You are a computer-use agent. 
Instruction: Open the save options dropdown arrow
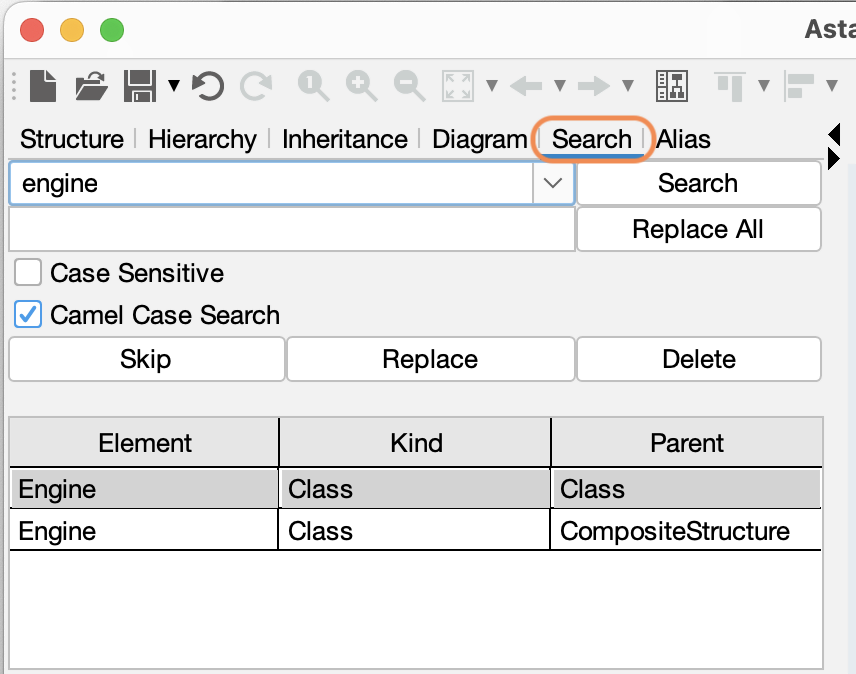[174, 85]
